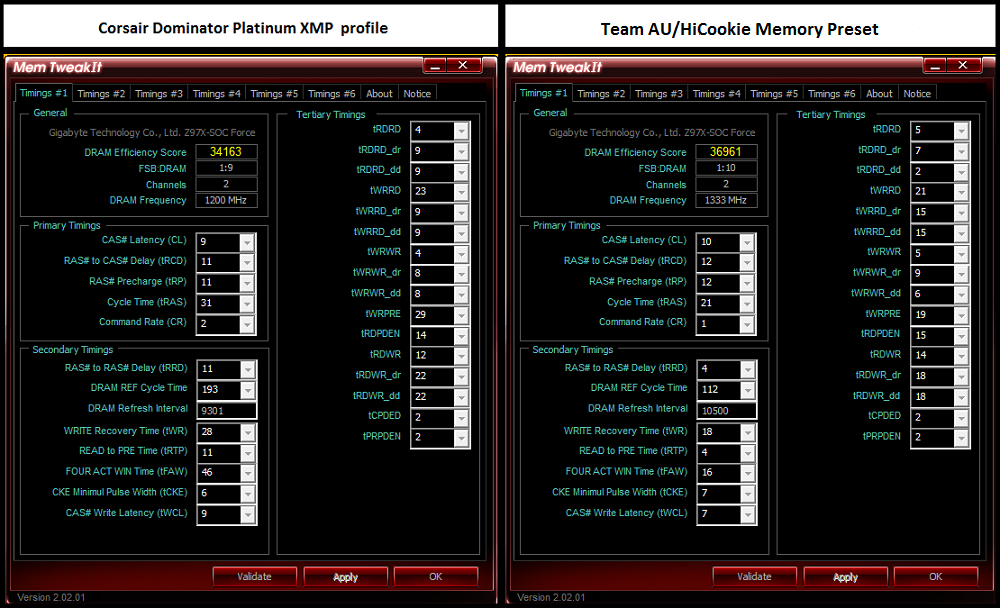This screenshot has width=1000, height=608.
Task: Expand READ to PRE Time dropdown, Corsair window
Action: click(248, 452)
